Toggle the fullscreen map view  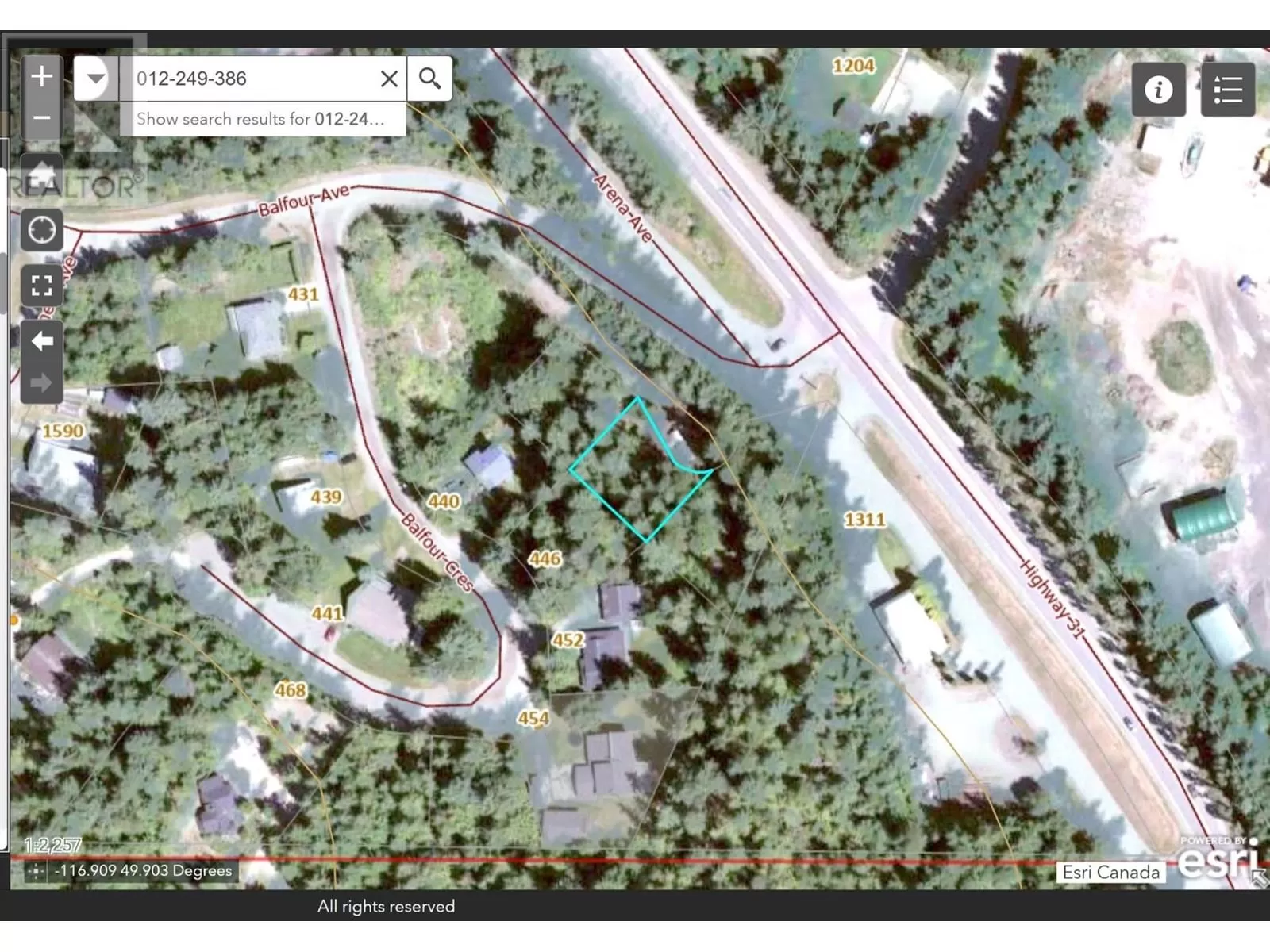41,286
